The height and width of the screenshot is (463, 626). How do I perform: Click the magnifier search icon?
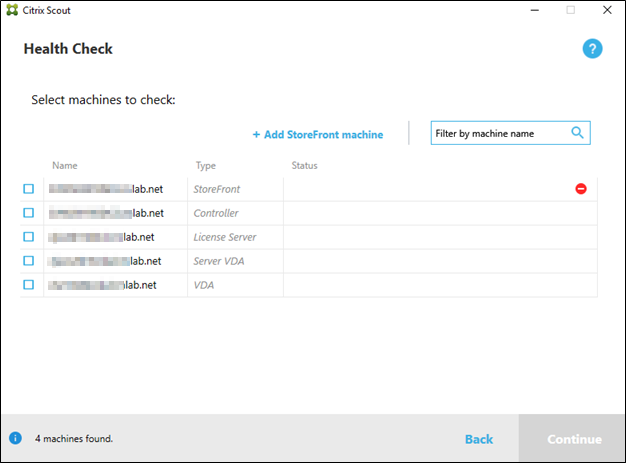click(x=577, y=132)
